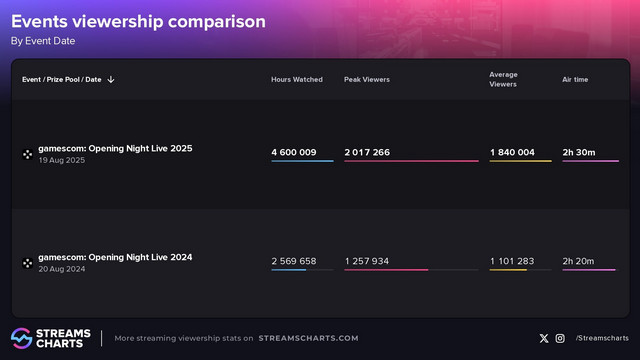The height and width of the screenshot is (360, 640).
Task: Open the Instagram icon in footer
Action: pos(560,338)
